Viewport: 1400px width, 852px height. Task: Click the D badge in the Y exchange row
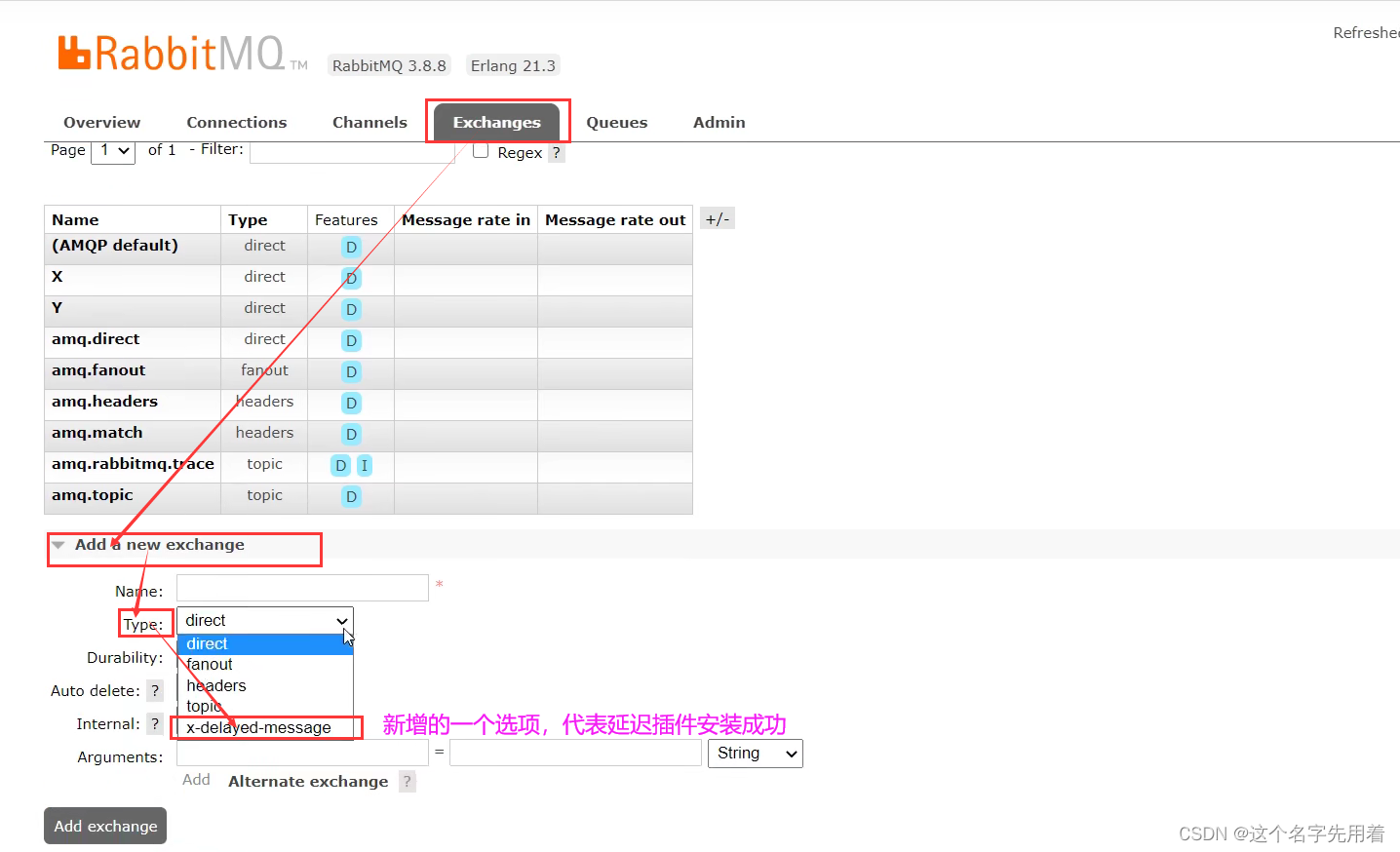click(x=351, y=309)
